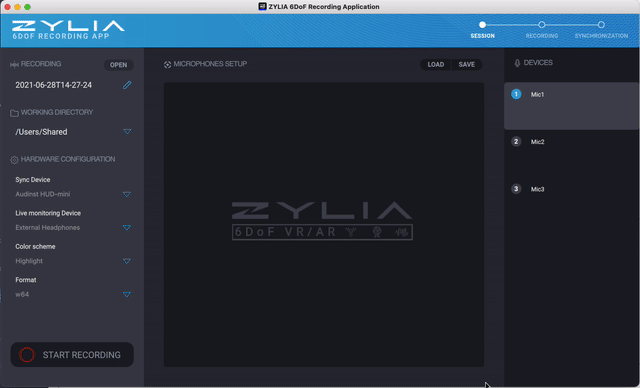Screen dimensions: 640x388
Task: Click the Sync Device label
Action: coord(33,180)
